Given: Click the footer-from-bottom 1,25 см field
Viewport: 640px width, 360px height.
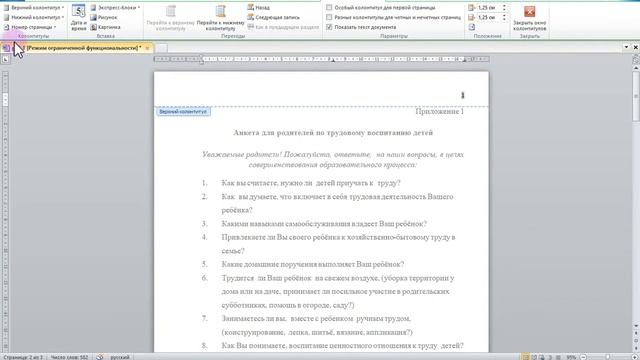Looking at the screenshot, I should (x=489, y=17).
